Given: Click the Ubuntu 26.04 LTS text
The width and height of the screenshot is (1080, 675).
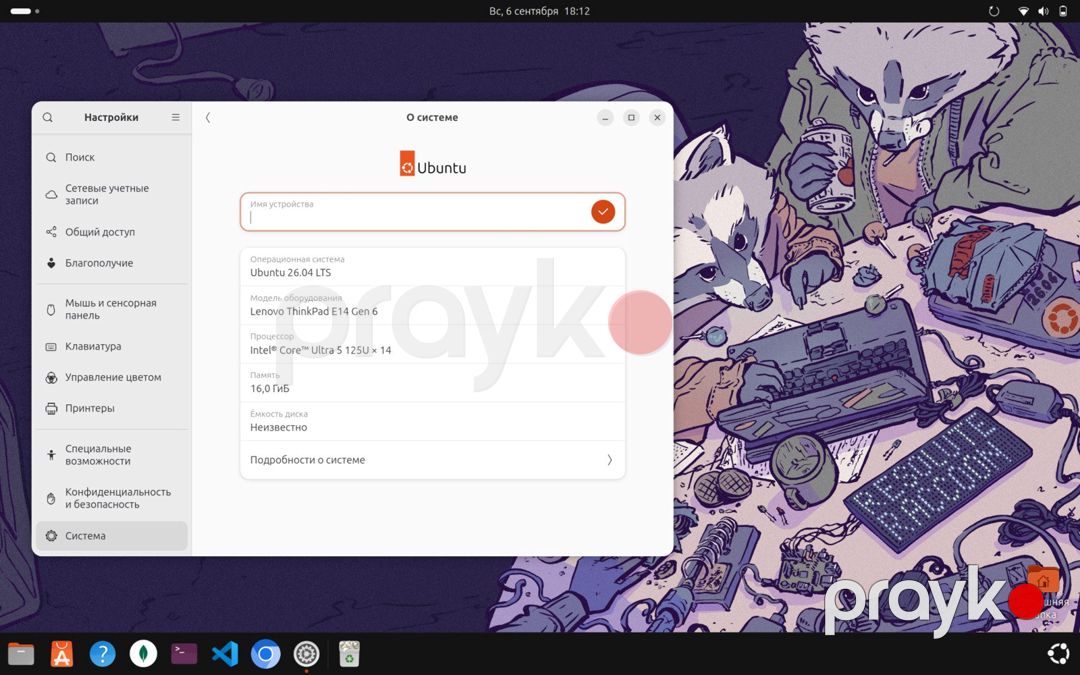Looking at the screenshot, I should pyautogui.click(x=291, y=273).
